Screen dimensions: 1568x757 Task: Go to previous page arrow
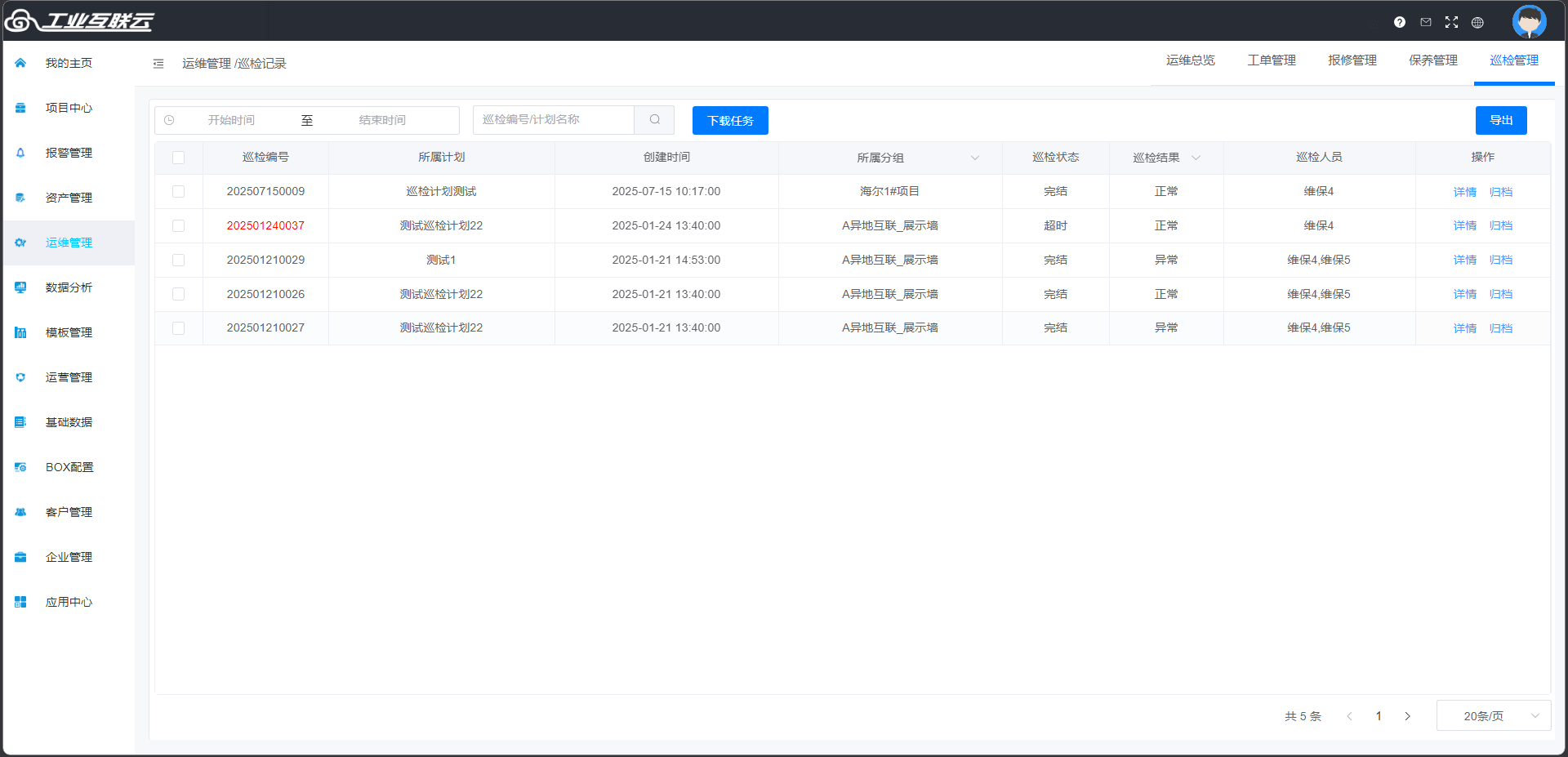pyautogui.click(x=1349, y=716)
